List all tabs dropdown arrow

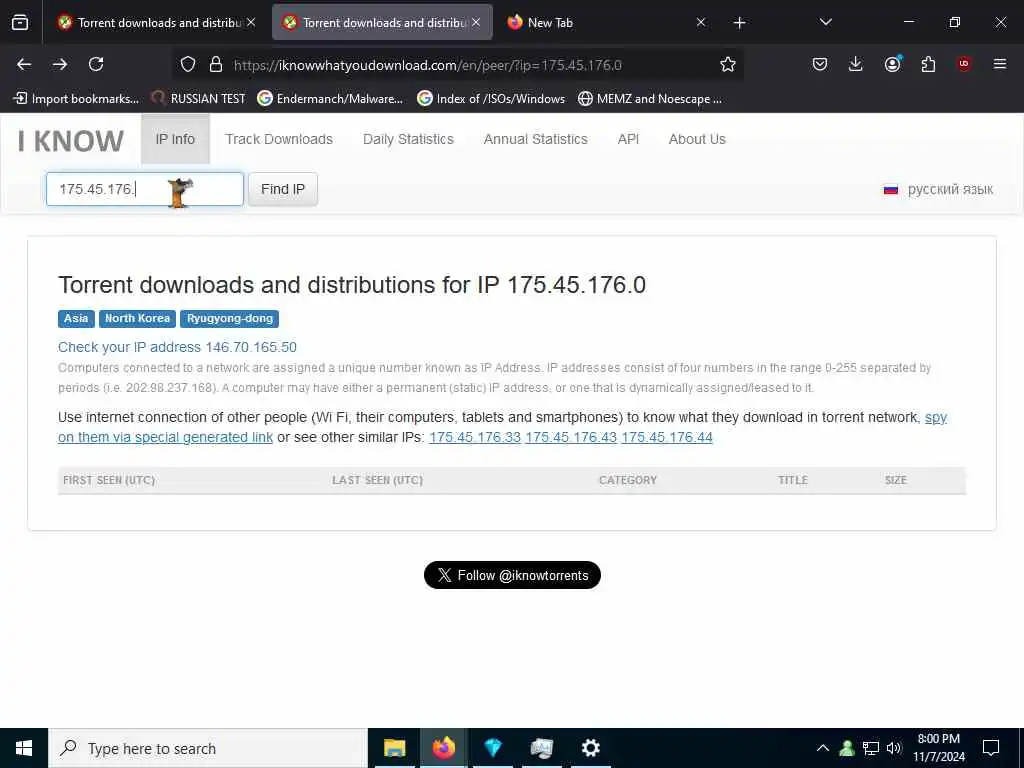tap(825, 22)
